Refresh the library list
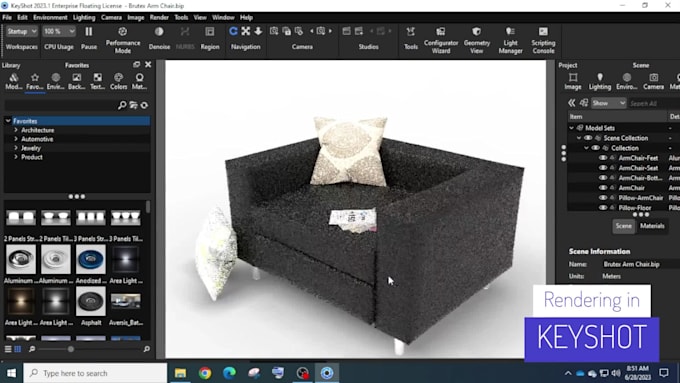Screen dimensions: 680x383 tap(144, 105)
